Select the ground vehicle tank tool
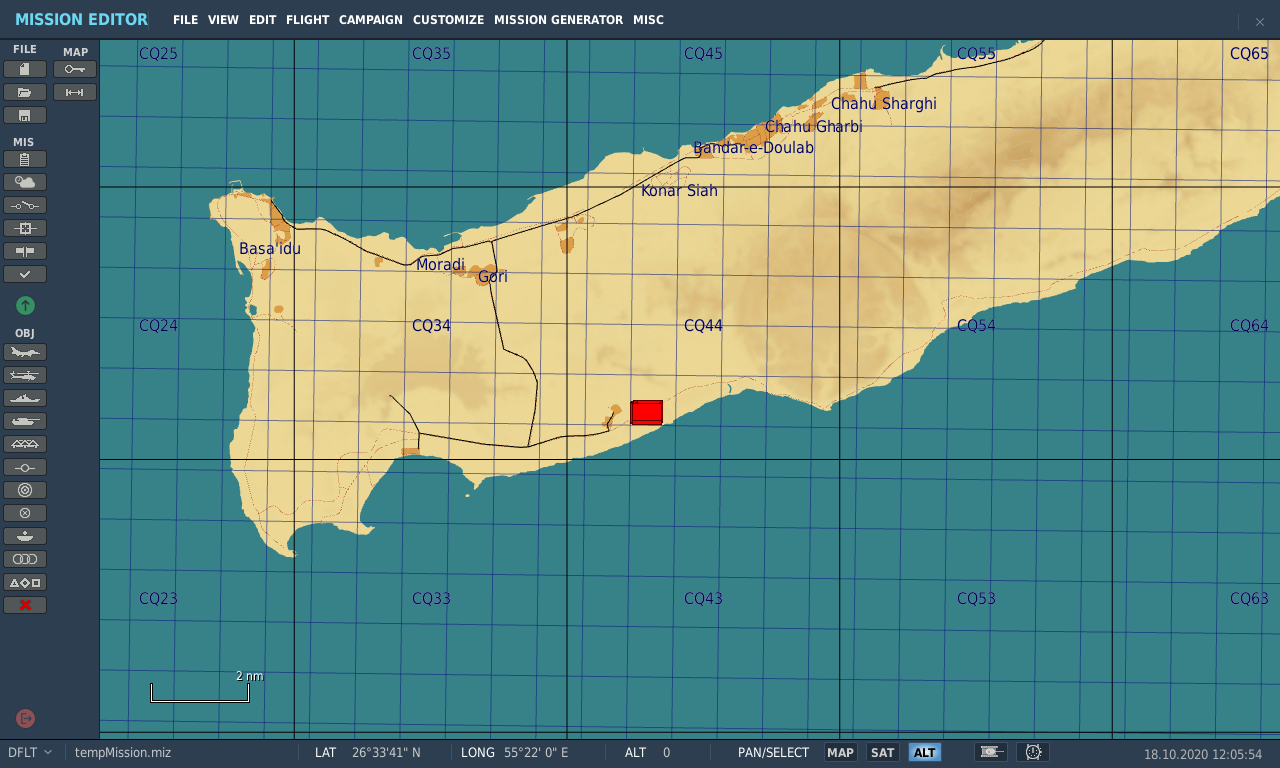This screenshot has height=768, width=1280. pos(25,421)
